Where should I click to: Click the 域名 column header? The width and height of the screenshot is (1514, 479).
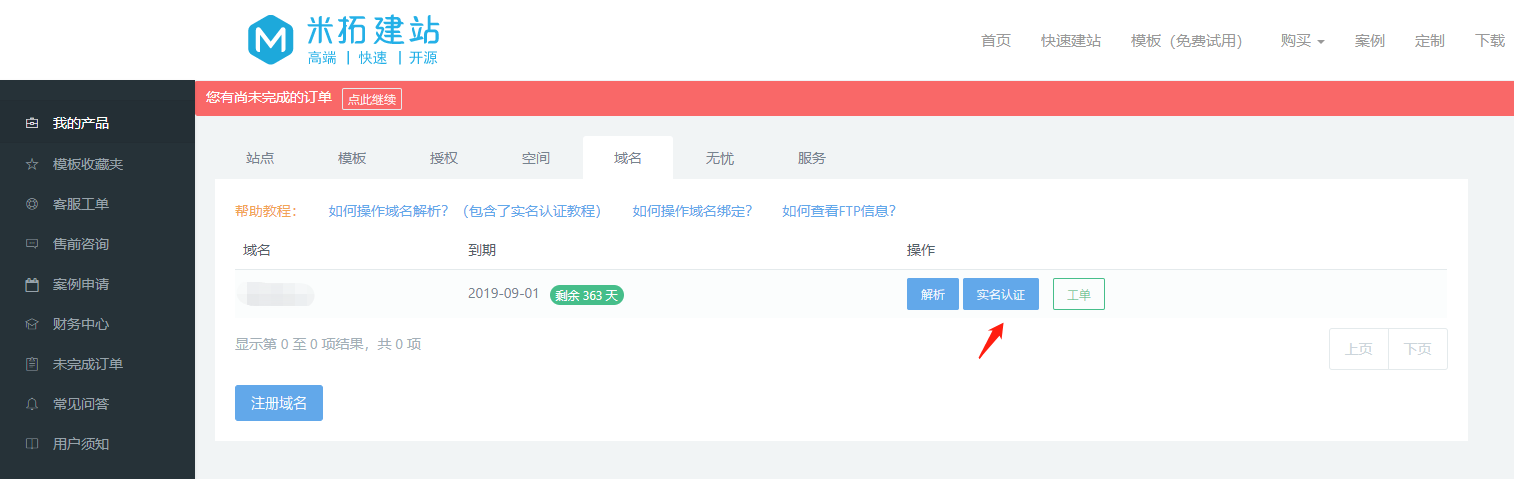[x=257, y=250]
